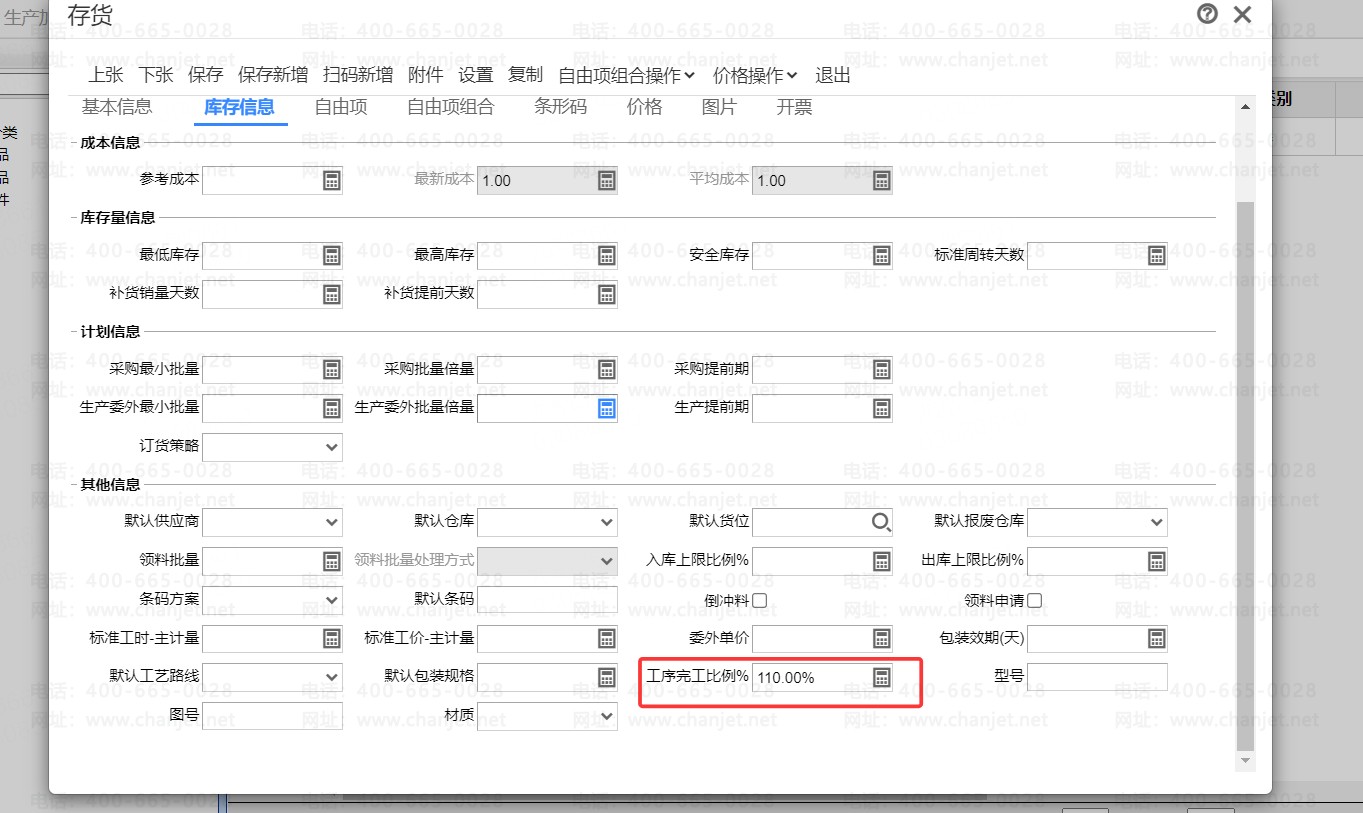
Task: Open the 默认供应商 dropdown list
Action: tap(331, 522)
